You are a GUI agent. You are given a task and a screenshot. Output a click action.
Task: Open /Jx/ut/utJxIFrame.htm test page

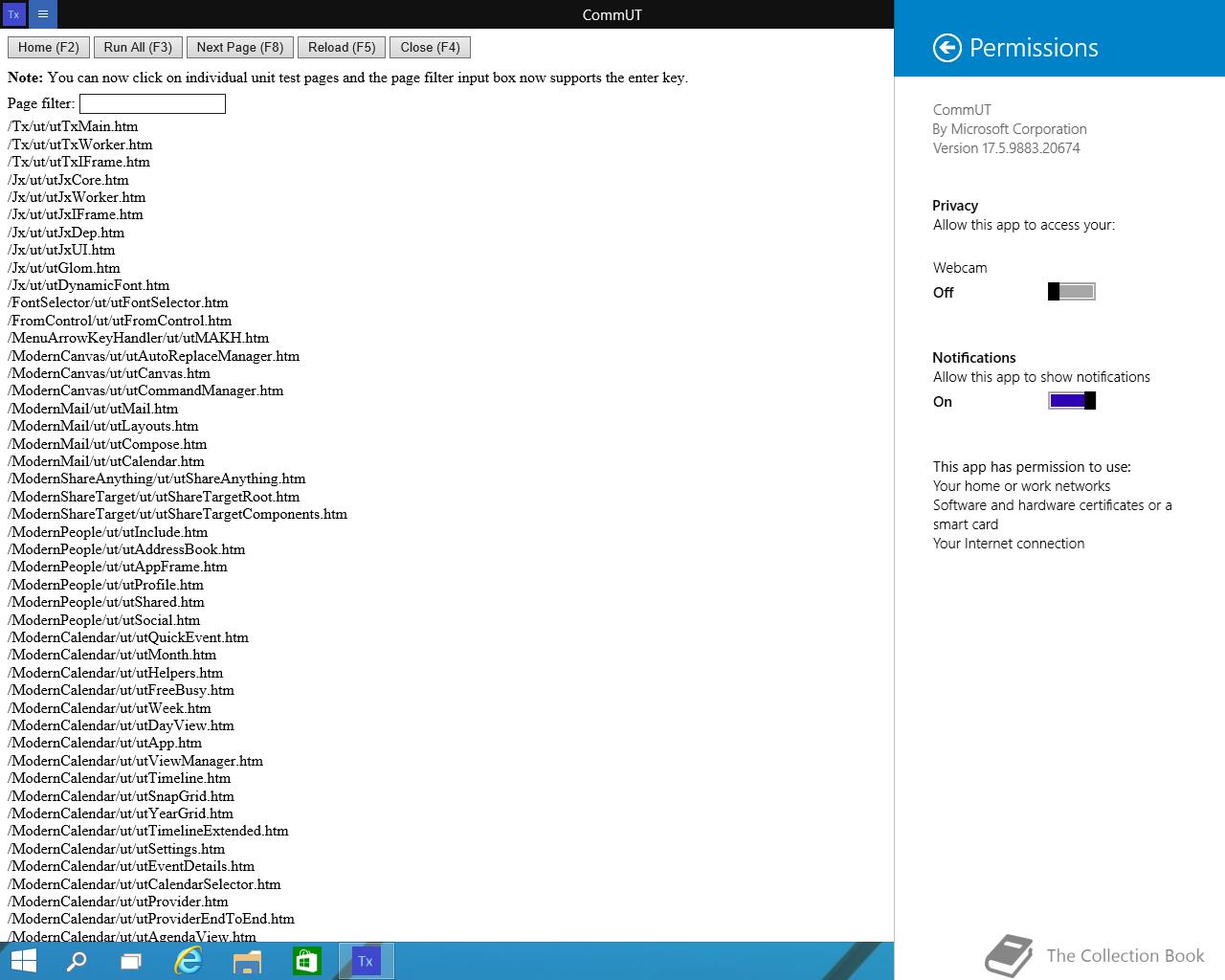76,214
